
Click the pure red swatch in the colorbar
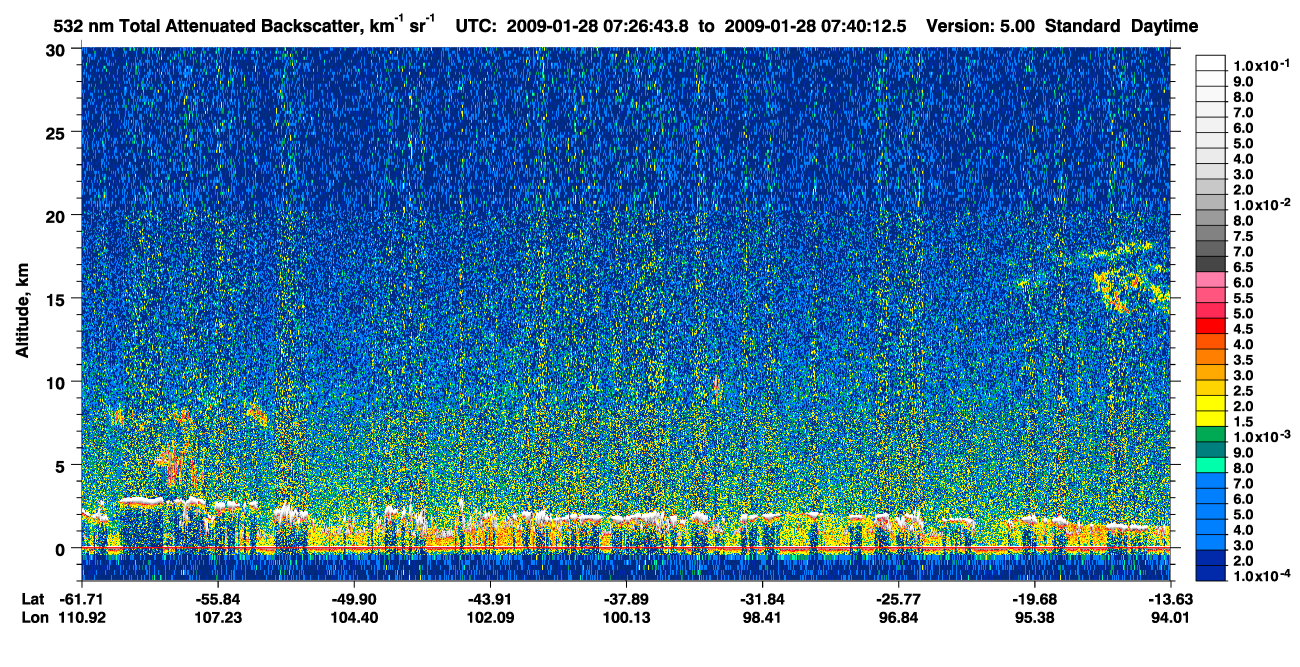pos(1211,325)
